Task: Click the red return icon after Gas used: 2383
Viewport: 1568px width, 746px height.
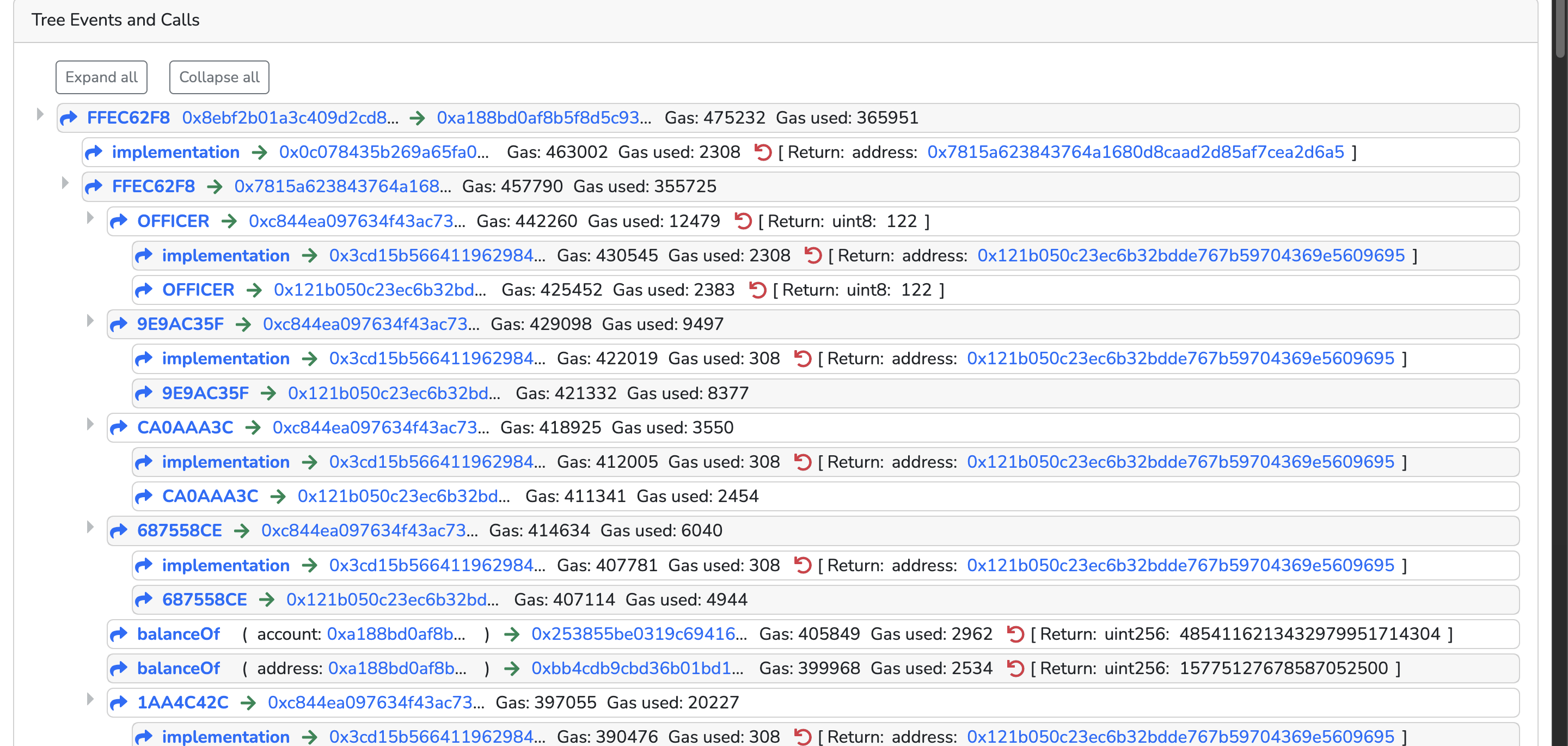Action: click(757, 290)
